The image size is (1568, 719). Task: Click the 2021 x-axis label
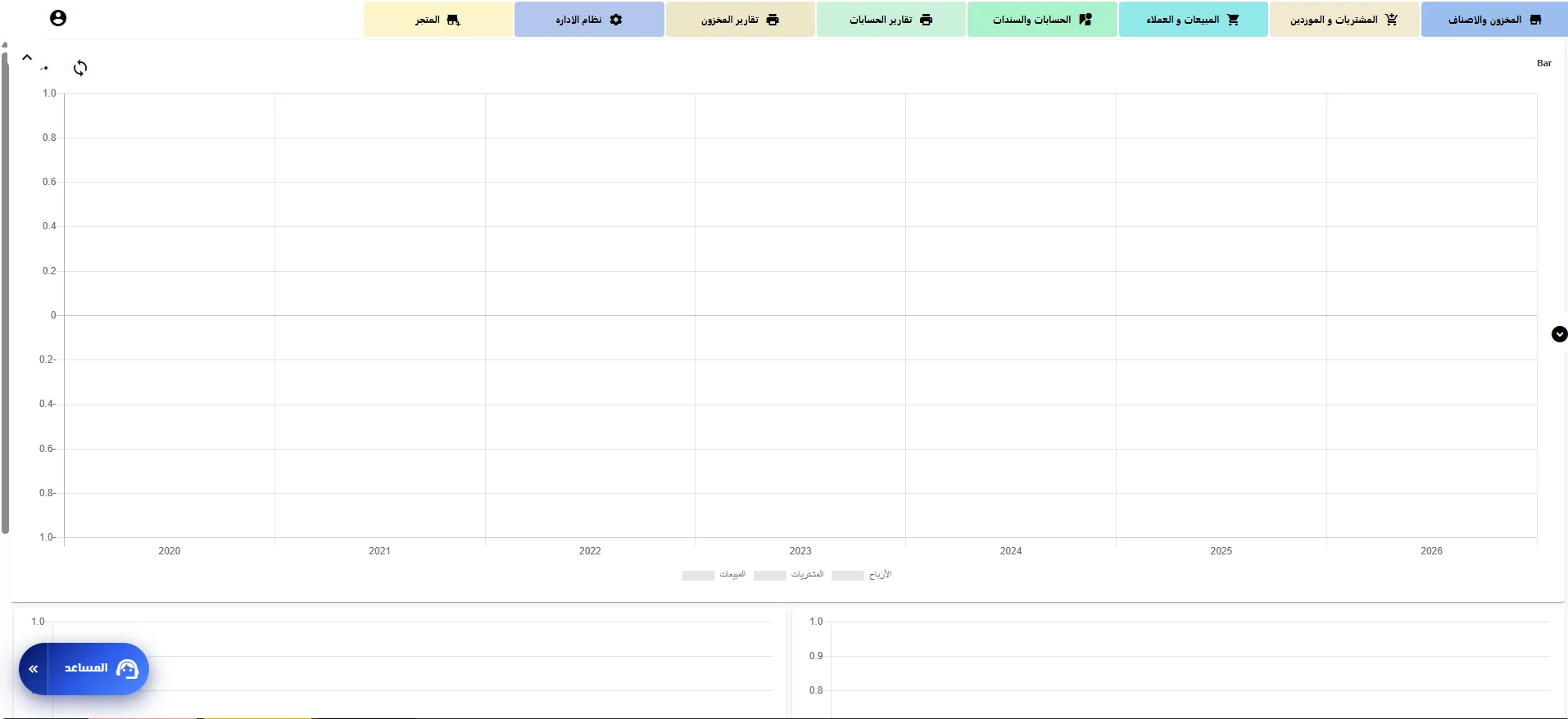click(379, 551)
